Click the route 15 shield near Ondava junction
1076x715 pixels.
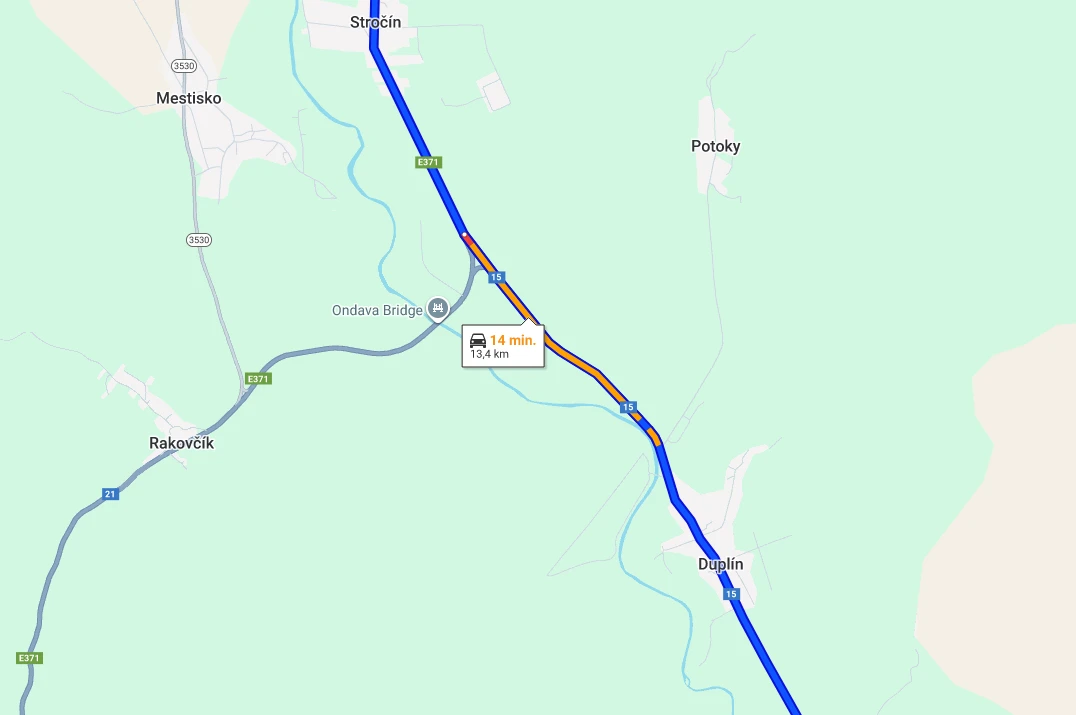tap(496, 277)
